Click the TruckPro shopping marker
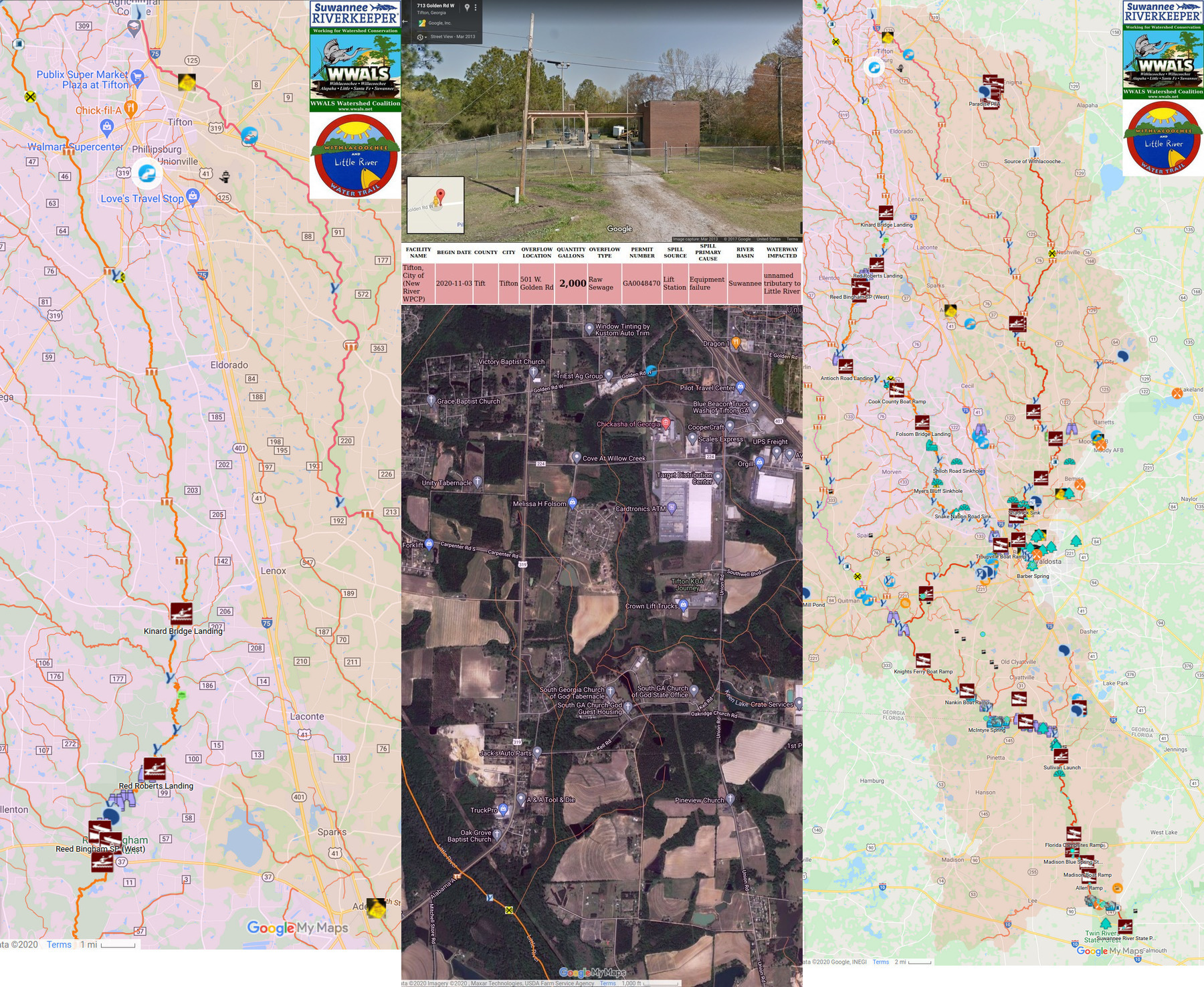Image resolution: width=1204 pixels, height=987 pixels. (x=504, y=809)
